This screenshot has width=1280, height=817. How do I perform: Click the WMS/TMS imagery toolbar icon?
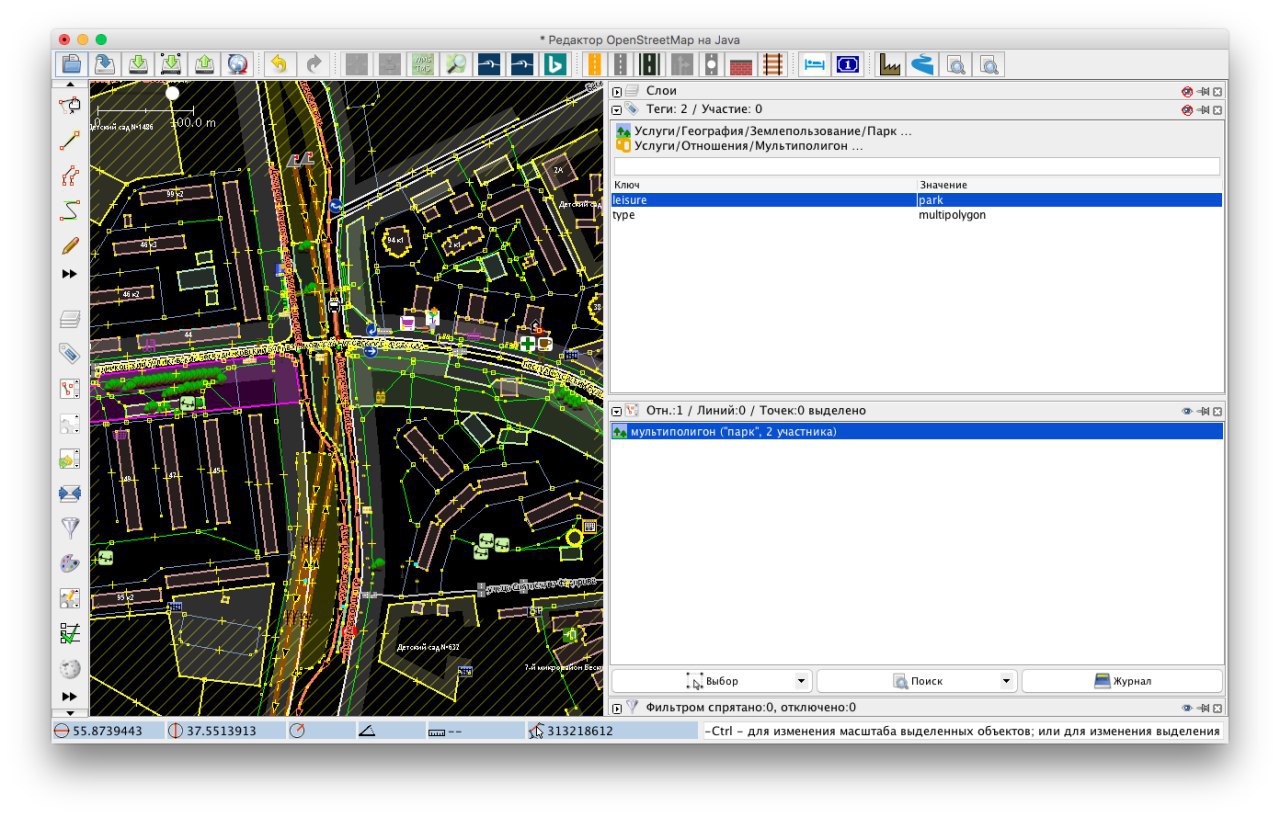424,64
